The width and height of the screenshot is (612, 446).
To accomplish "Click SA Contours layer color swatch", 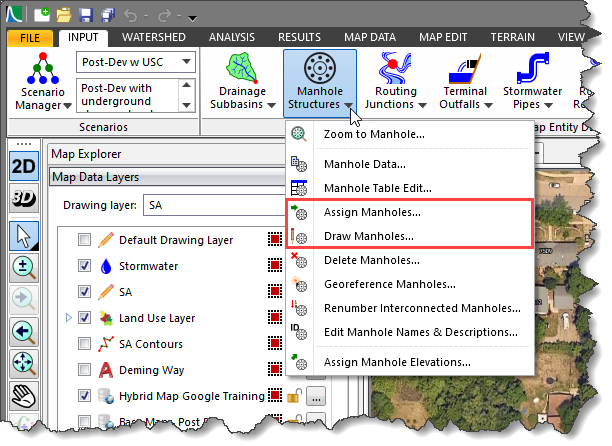I will [275, 343].
